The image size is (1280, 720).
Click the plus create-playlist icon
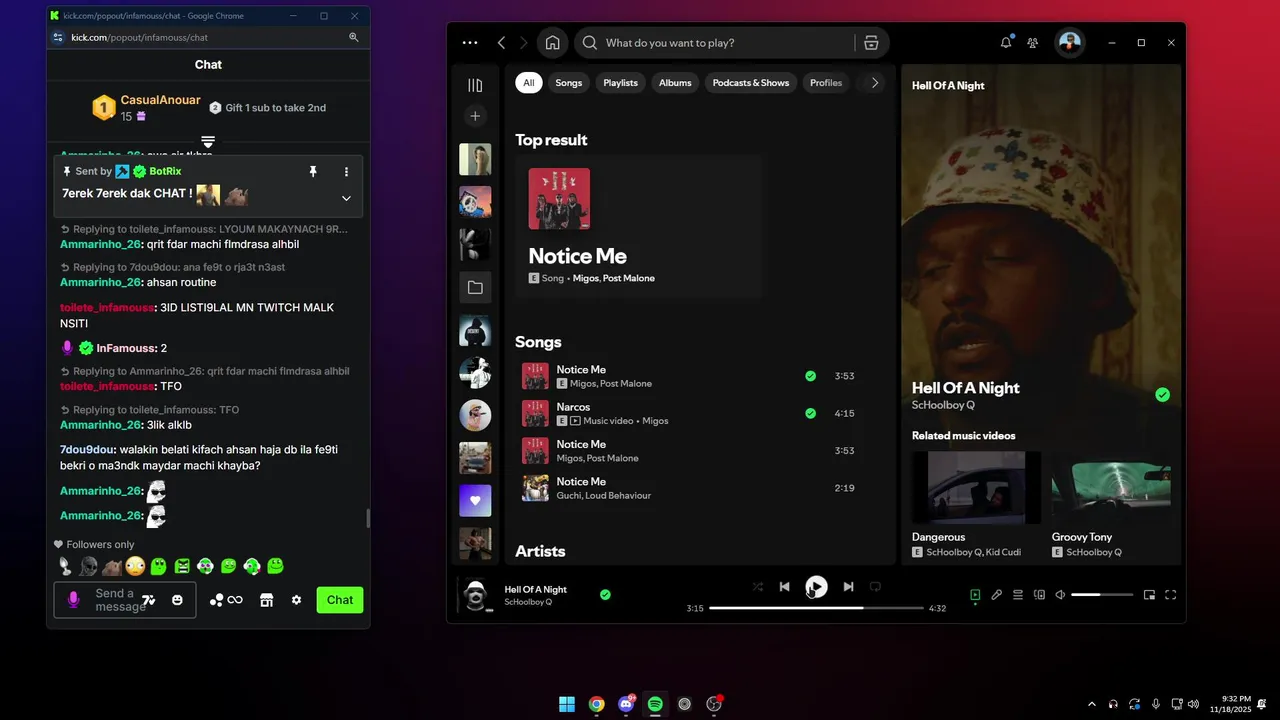tap(475, 116)
